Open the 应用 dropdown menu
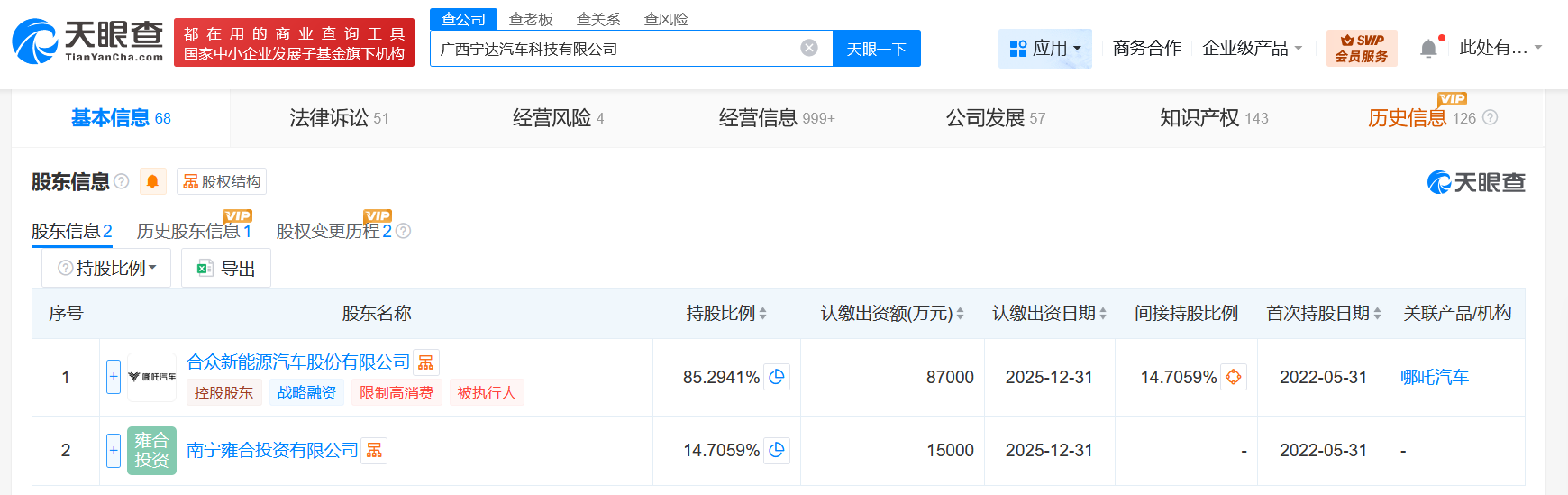Viewport: 1568px width, 495px height. (1045, 49)
